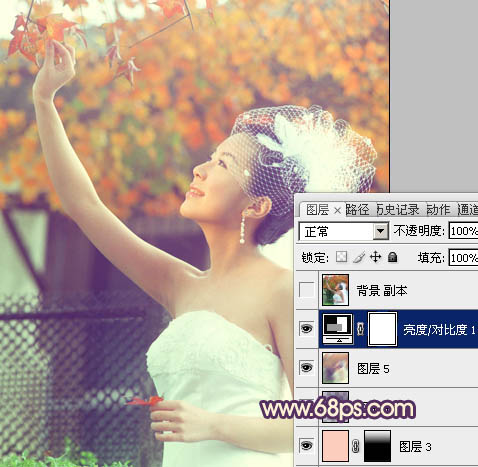Click the 不透明度 opacity value field

coord(463,231)
